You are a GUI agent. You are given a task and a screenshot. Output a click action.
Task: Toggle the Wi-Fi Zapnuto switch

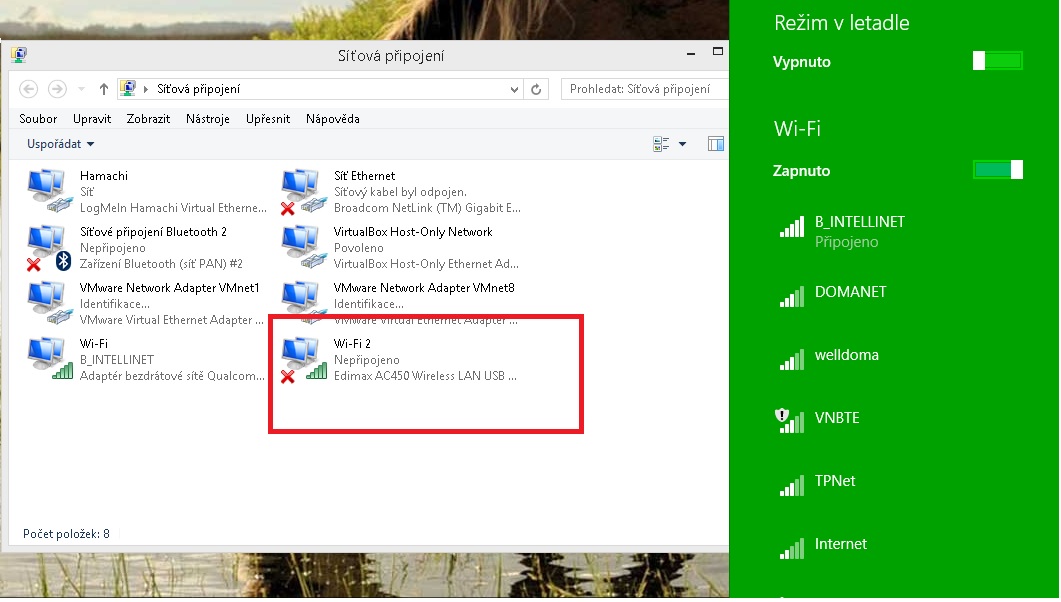click(997, 170)
